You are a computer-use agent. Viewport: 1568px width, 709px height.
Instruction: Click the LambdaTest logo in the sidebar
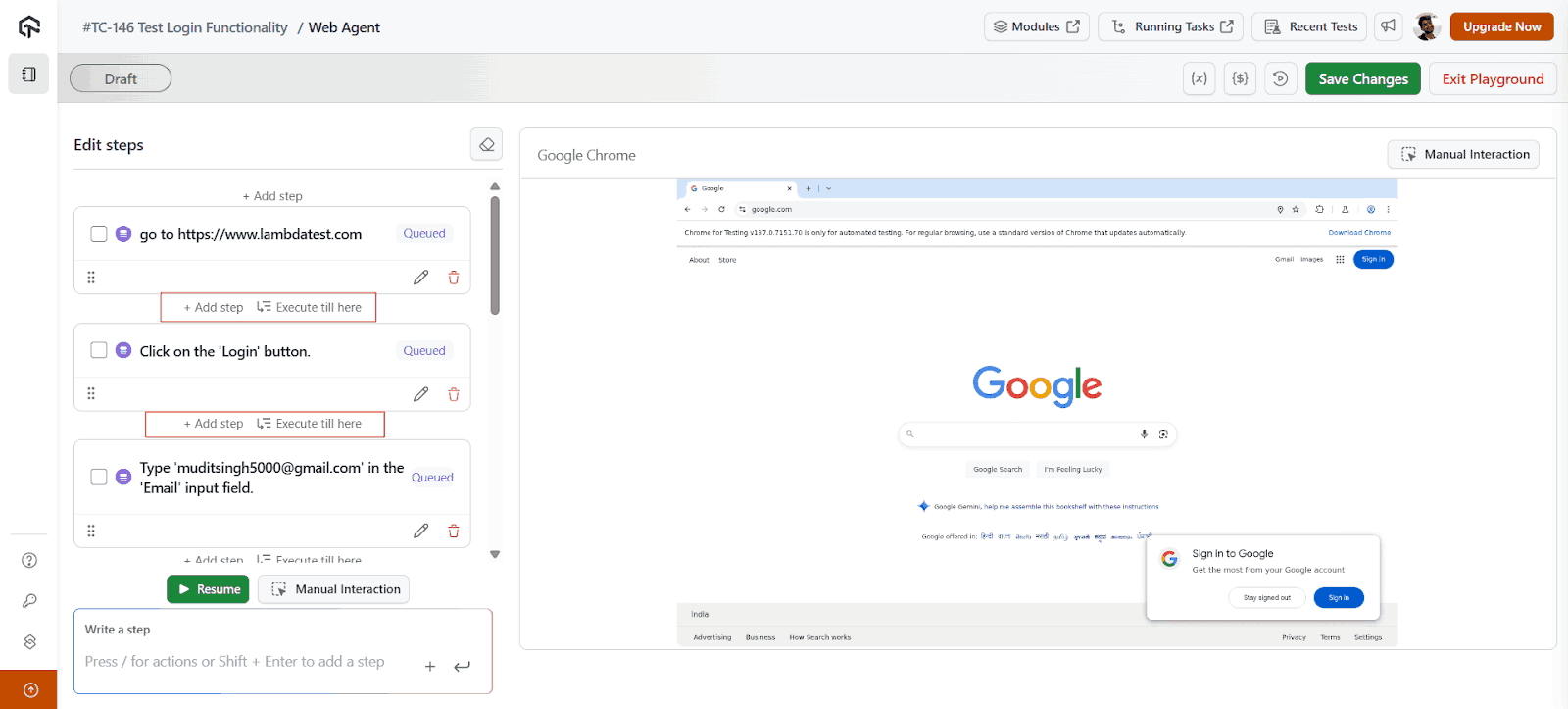[x=29, y=26]
